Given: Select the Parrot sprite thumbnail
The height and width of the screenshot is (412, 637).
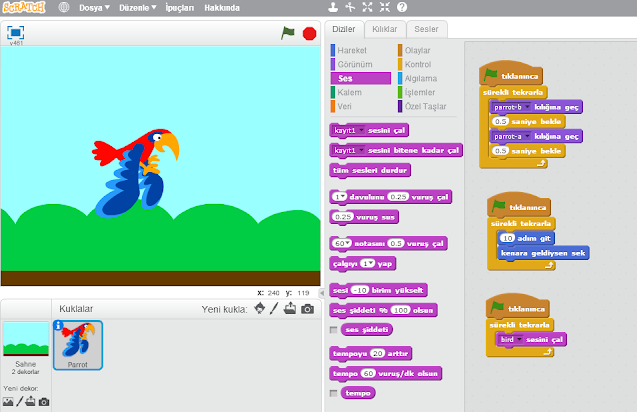Looking at the screenshot, I should click(78, 345).
